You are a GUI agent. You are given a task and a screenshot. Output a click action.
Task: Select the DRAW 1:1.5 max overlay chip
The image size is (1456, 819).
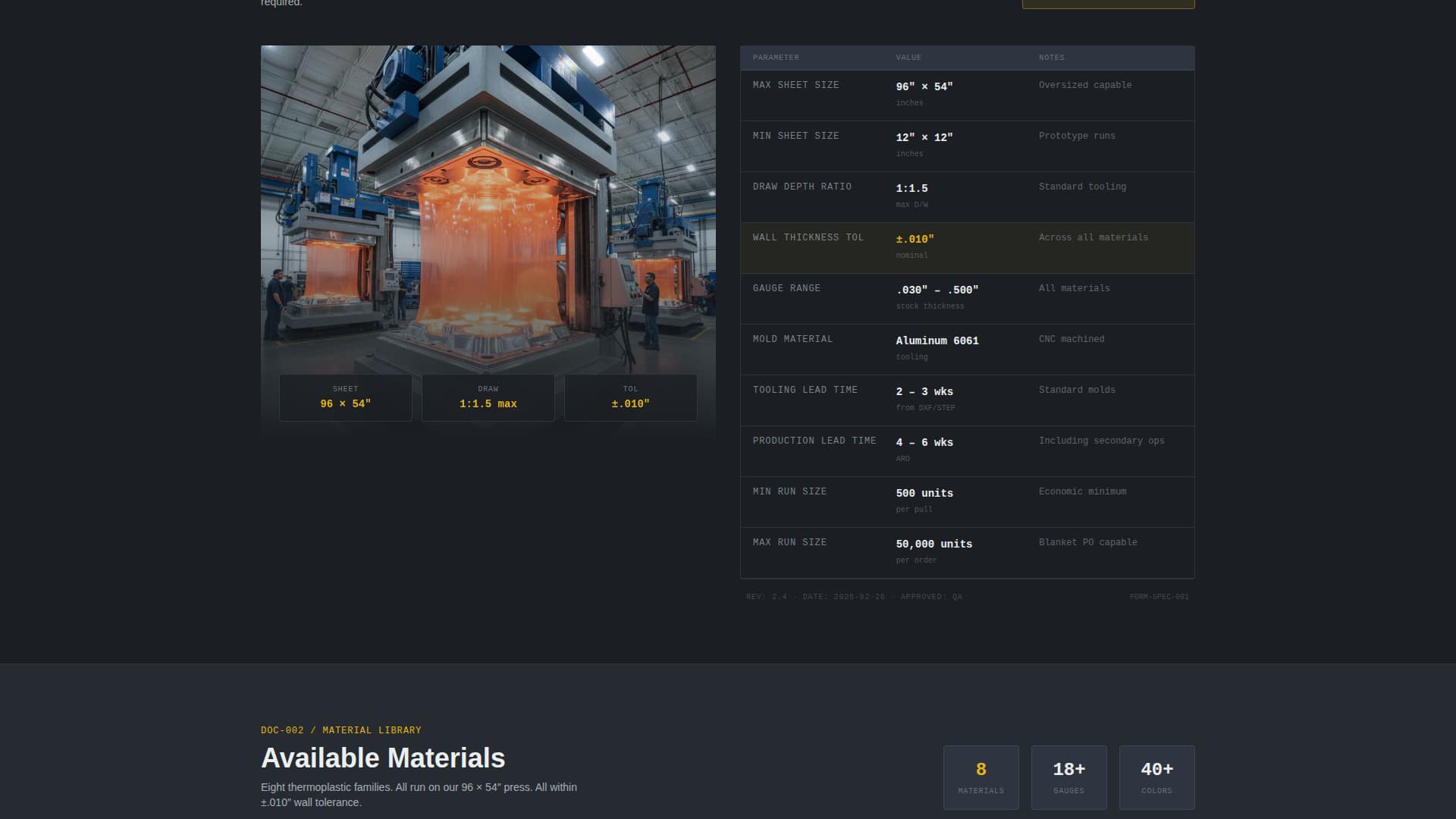(x=488, y=397)
